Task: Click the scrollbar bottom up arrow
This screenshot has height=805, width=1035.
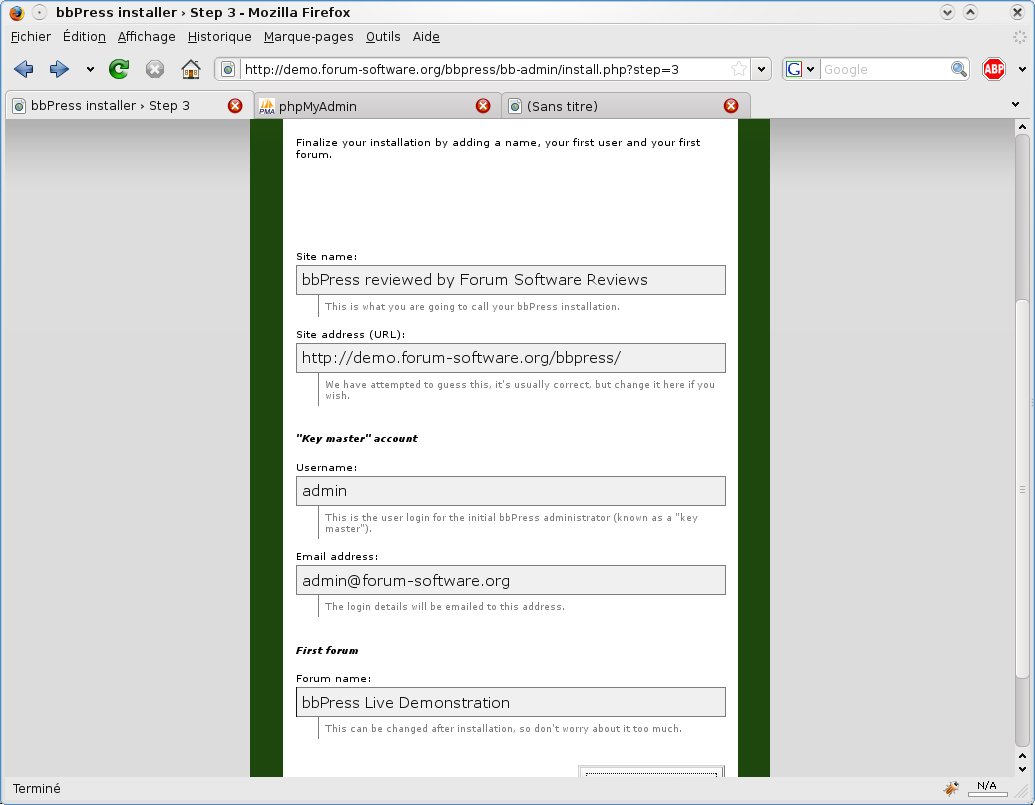Action: click(x=1022, y=756)
